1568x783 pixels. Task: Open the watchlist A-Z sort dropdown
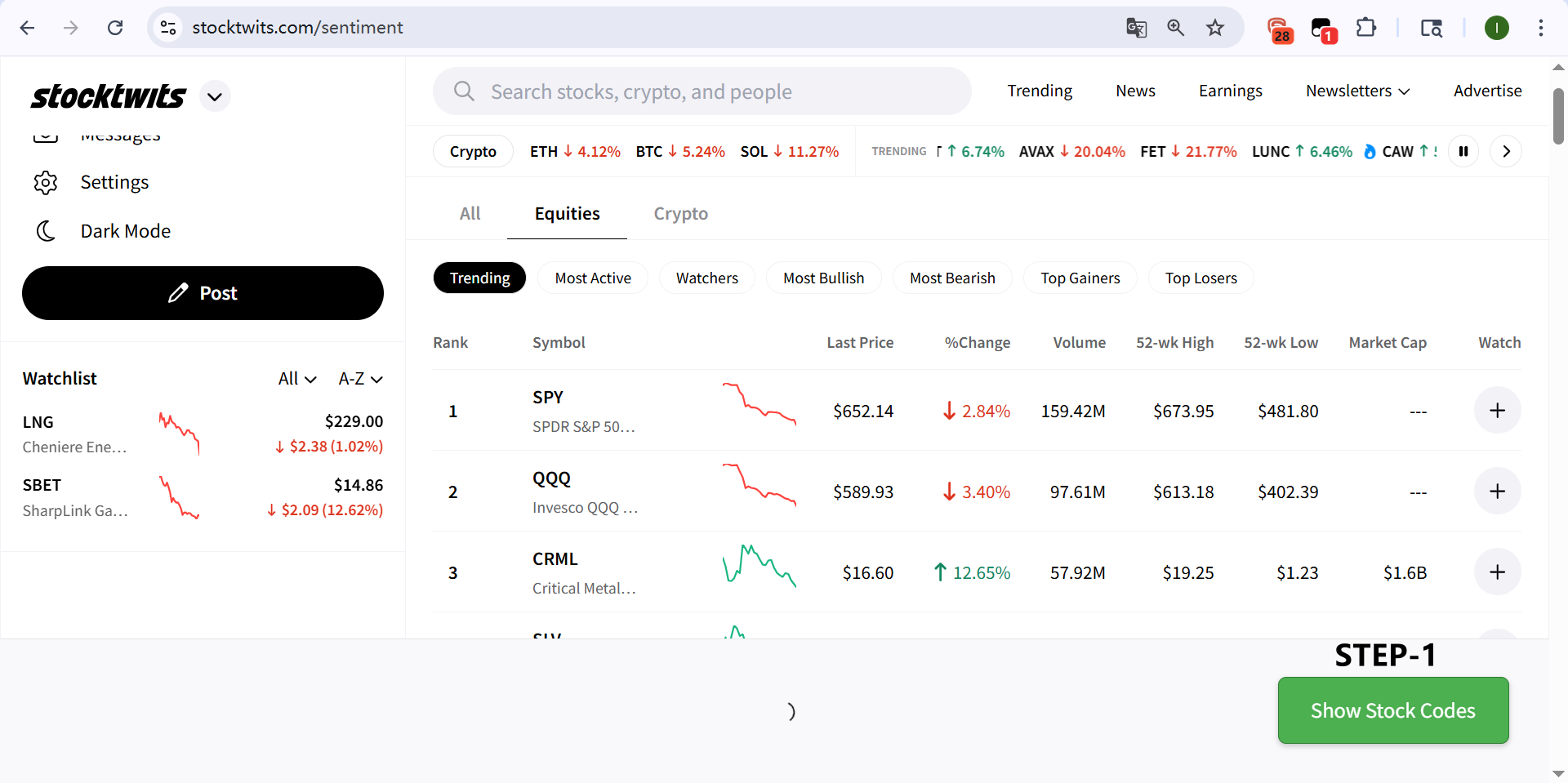360,379
